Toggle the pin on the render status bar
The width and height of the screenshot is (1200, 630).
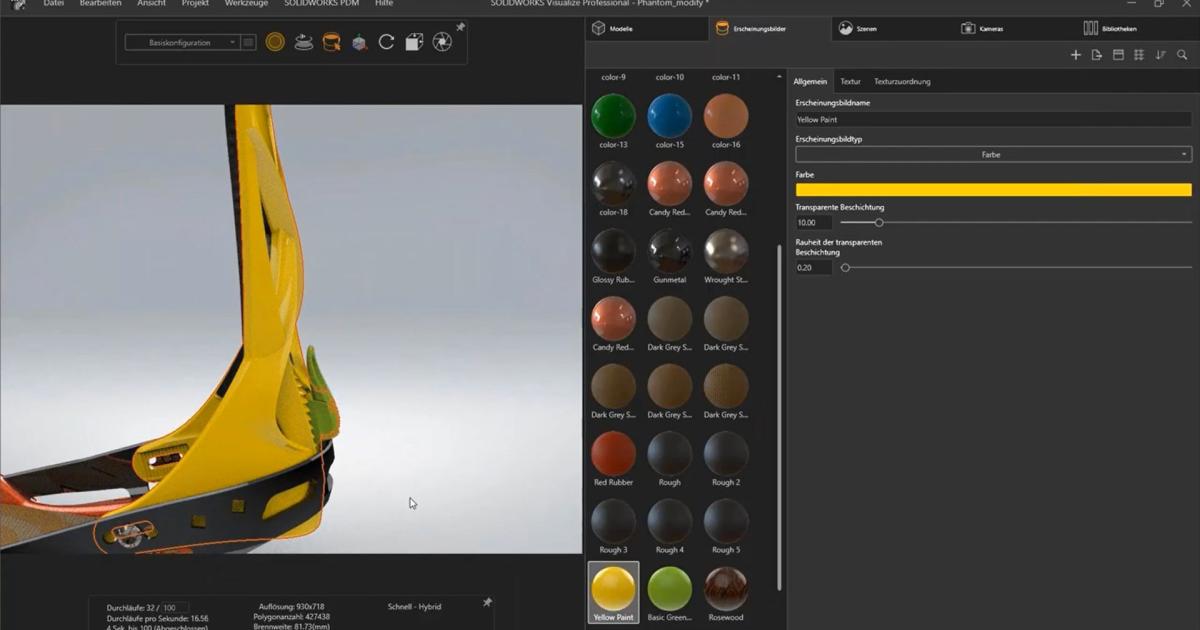pos(488,603)
